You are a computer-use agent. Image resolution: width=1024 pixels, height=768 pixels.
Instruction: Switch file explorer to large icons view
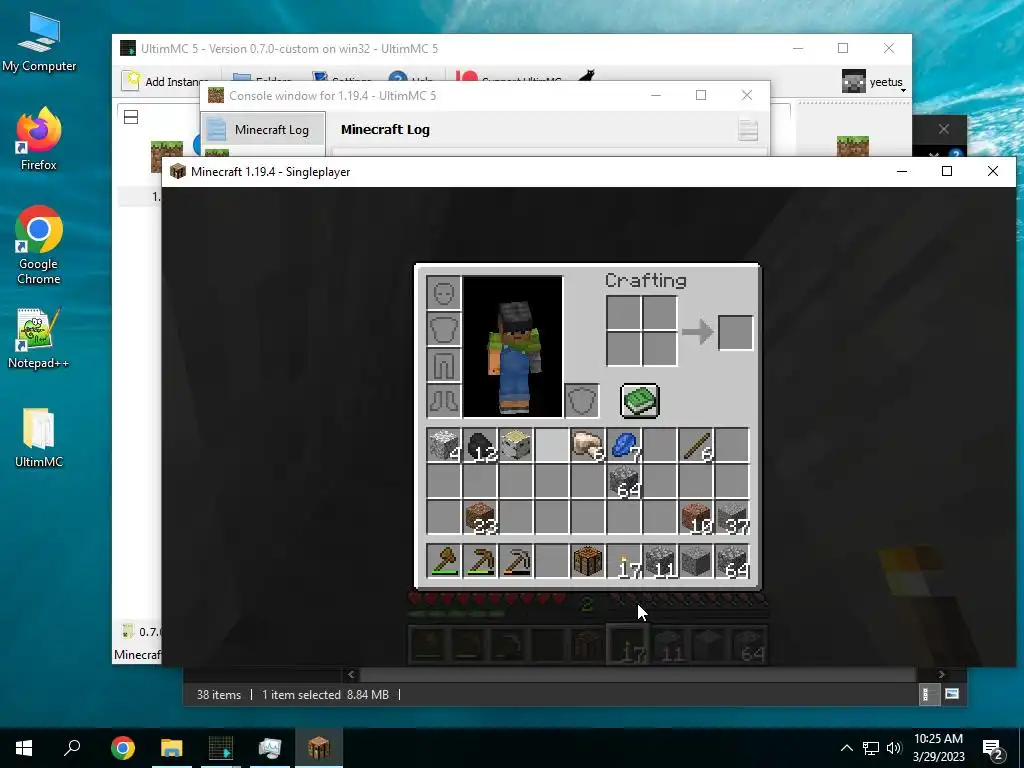[952, 694]
